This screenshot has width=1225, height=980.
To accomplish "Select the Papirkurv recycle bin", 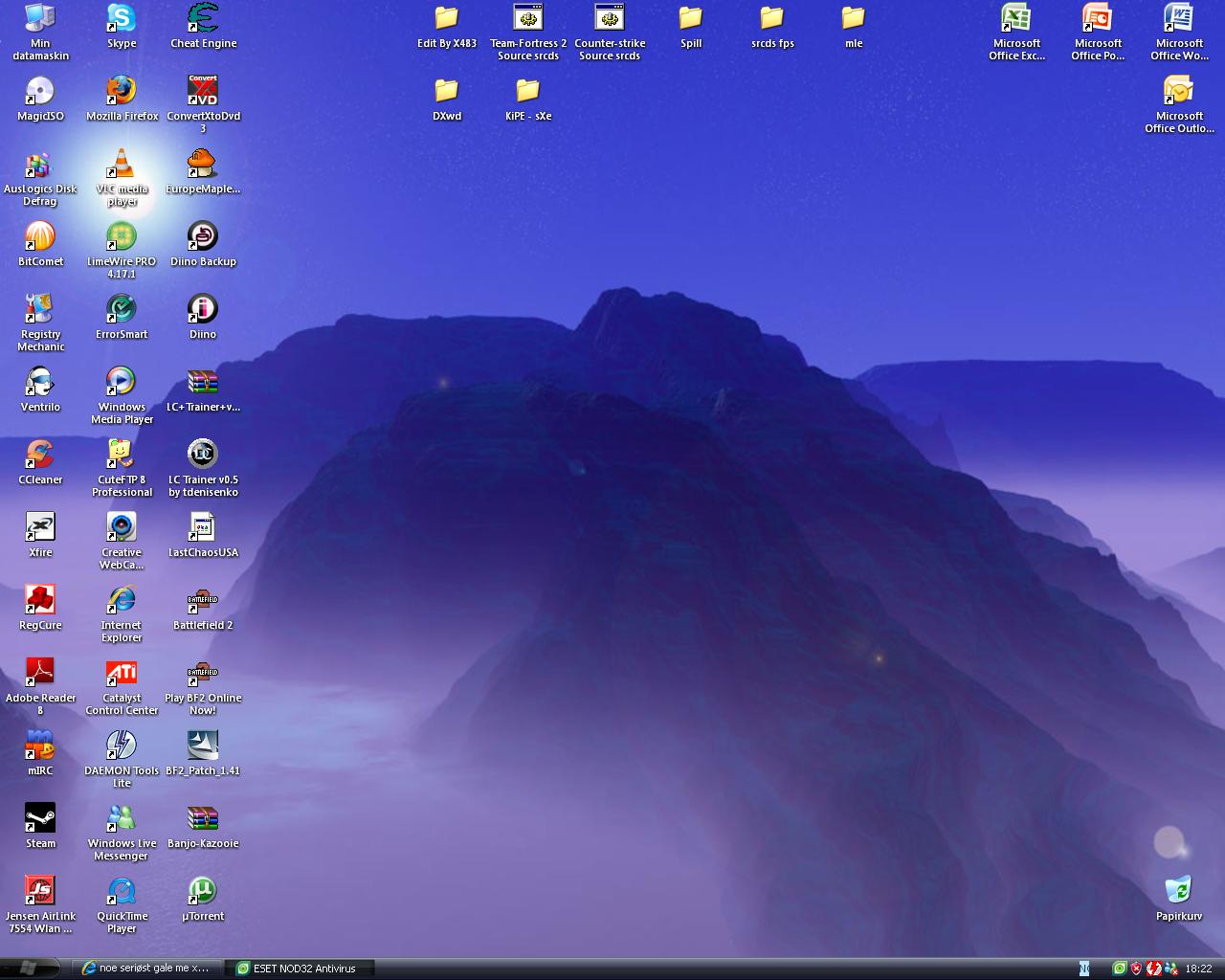I will point(1179,899).
